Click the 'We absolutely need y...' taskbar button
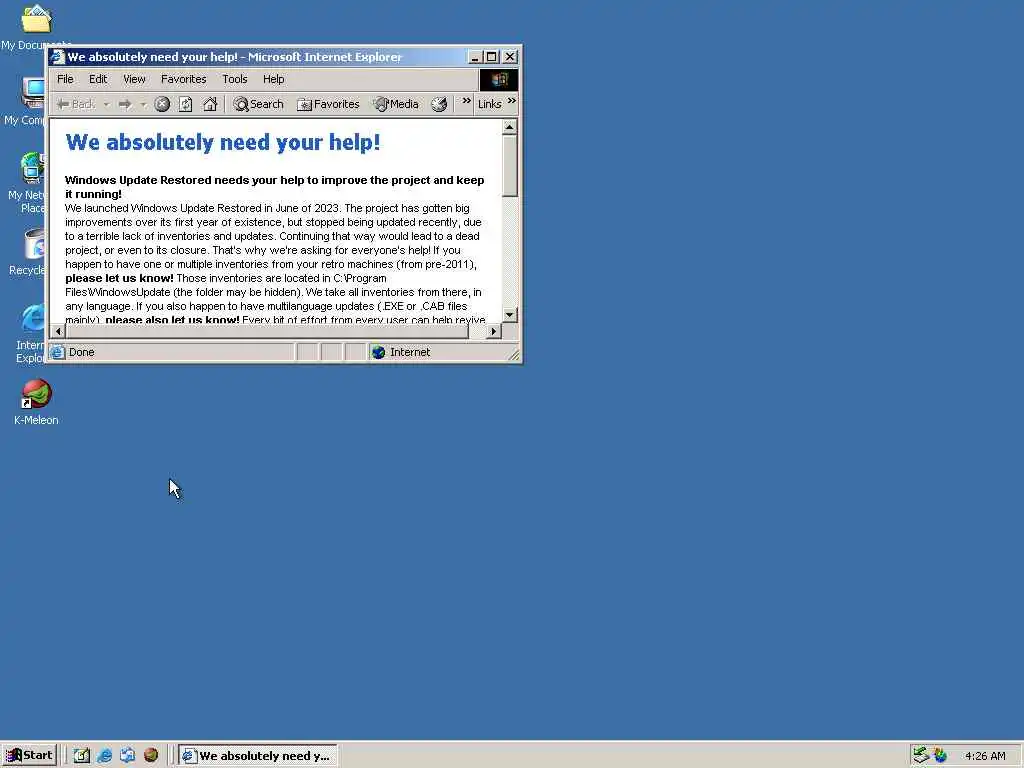 tap(258, 756)
